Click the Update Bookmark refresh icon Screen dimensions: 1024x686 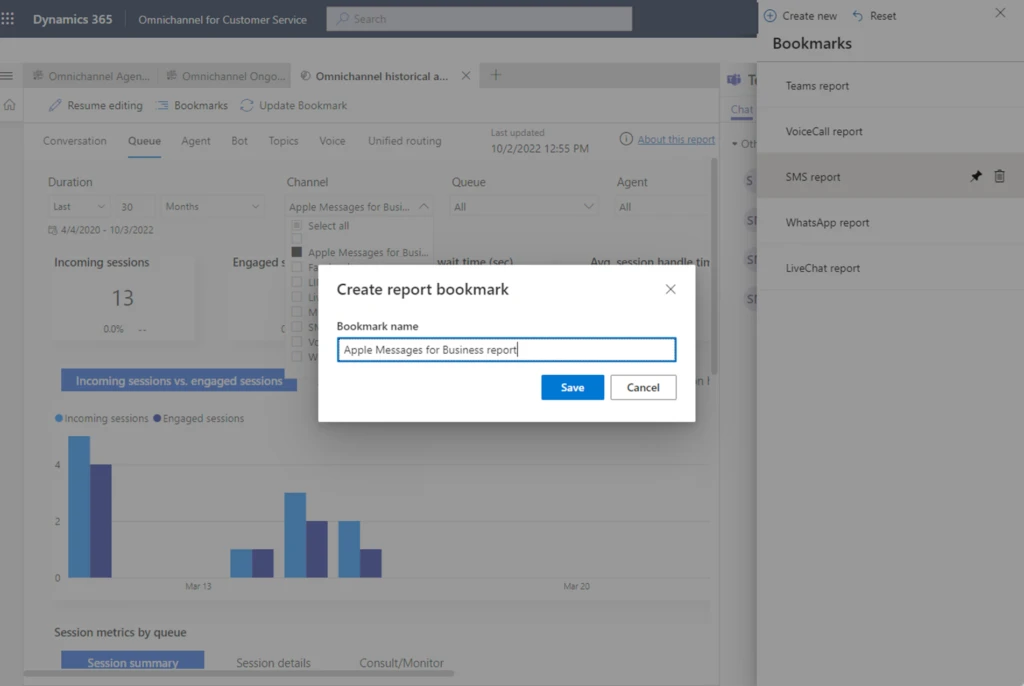(247, 105)
